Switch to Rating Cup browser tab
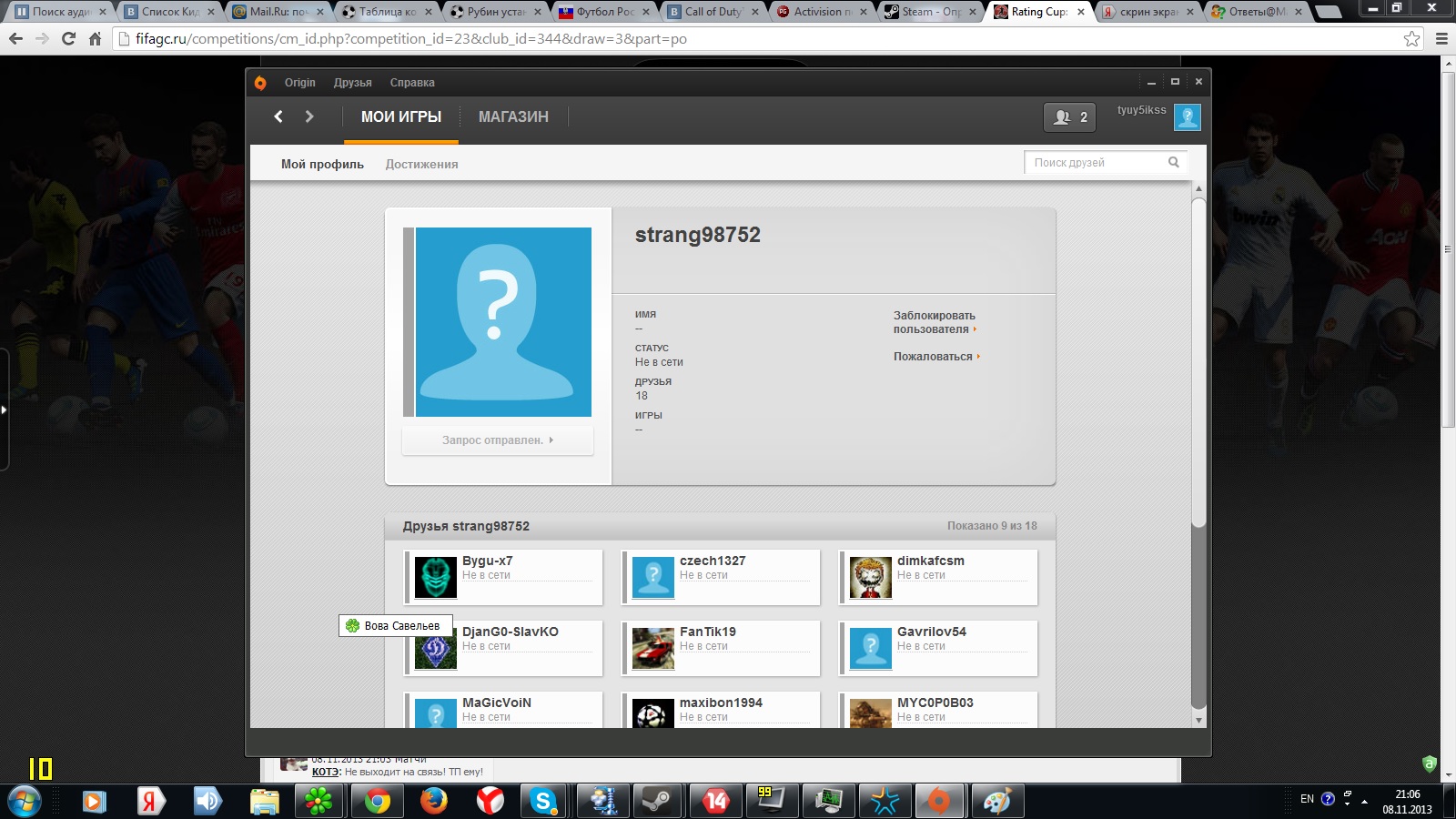Viewport: 1456px width, 819px height. coord(1038,12)
